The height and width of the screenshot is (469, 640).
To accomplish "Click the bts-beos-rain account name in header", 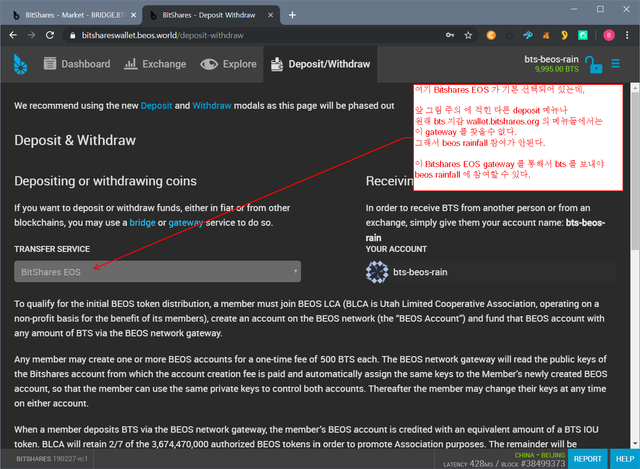I will pos(551,59).
